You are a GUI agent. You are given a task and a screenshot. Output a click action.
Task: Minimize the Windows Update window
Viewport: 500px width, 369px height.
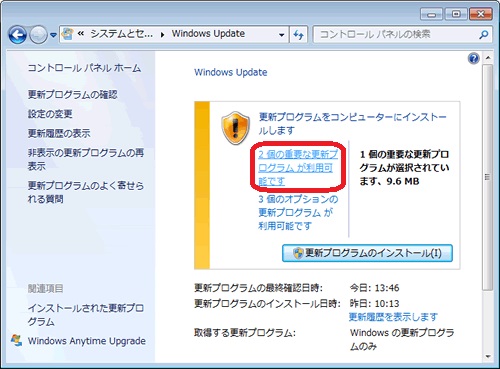click(x=431, y=14)
